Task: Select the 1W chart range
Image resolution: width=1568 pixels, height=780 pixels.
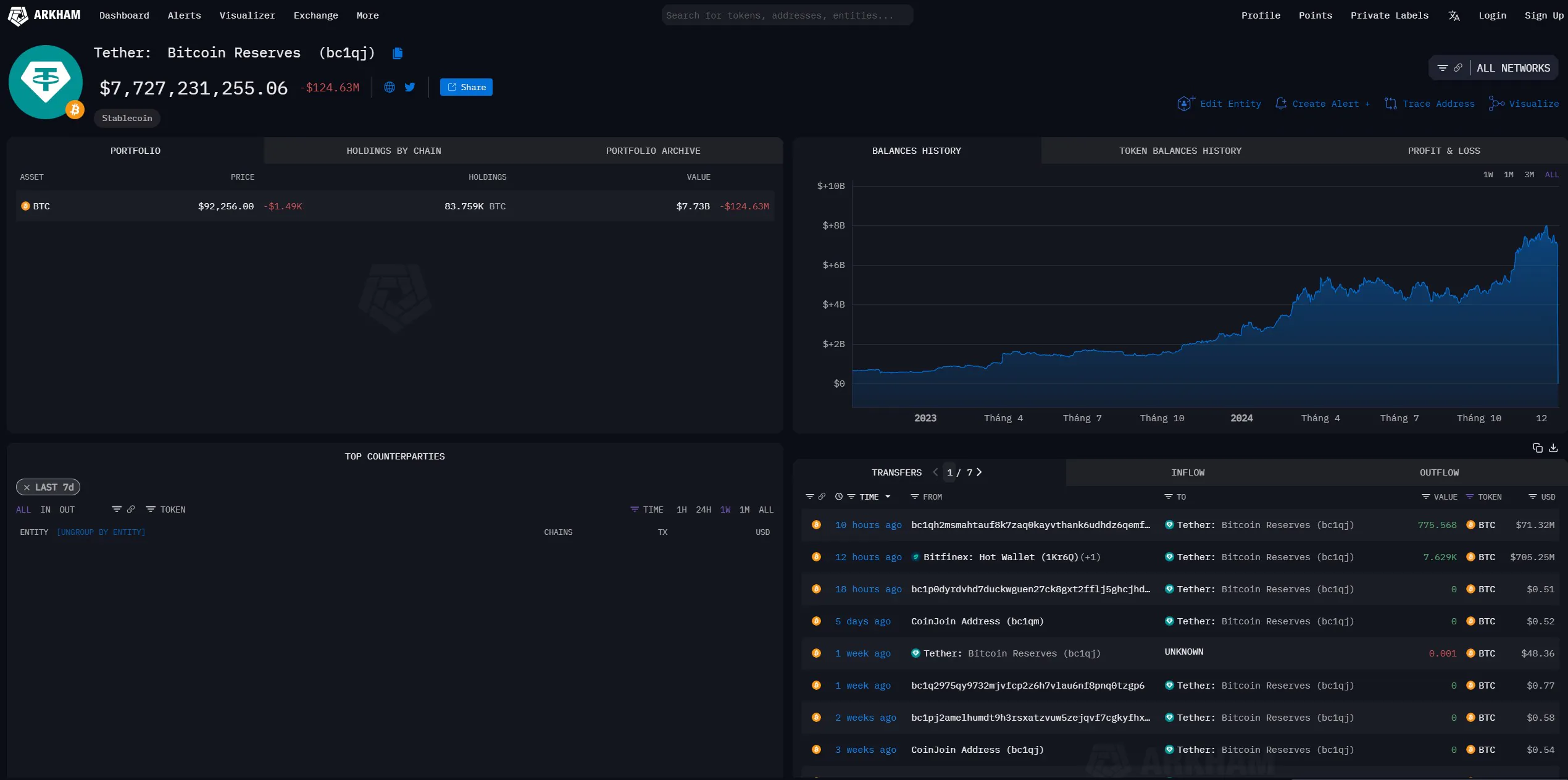Action: pyautogui.click(x=1488, y=175)
